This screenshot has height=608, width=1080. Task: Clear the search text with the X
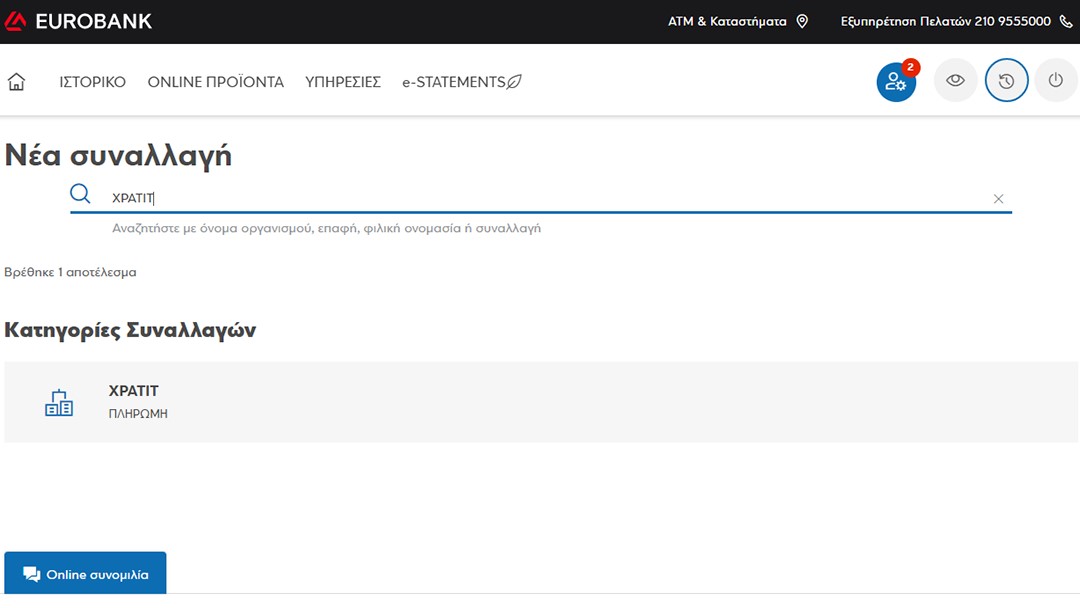click(998, 199)
